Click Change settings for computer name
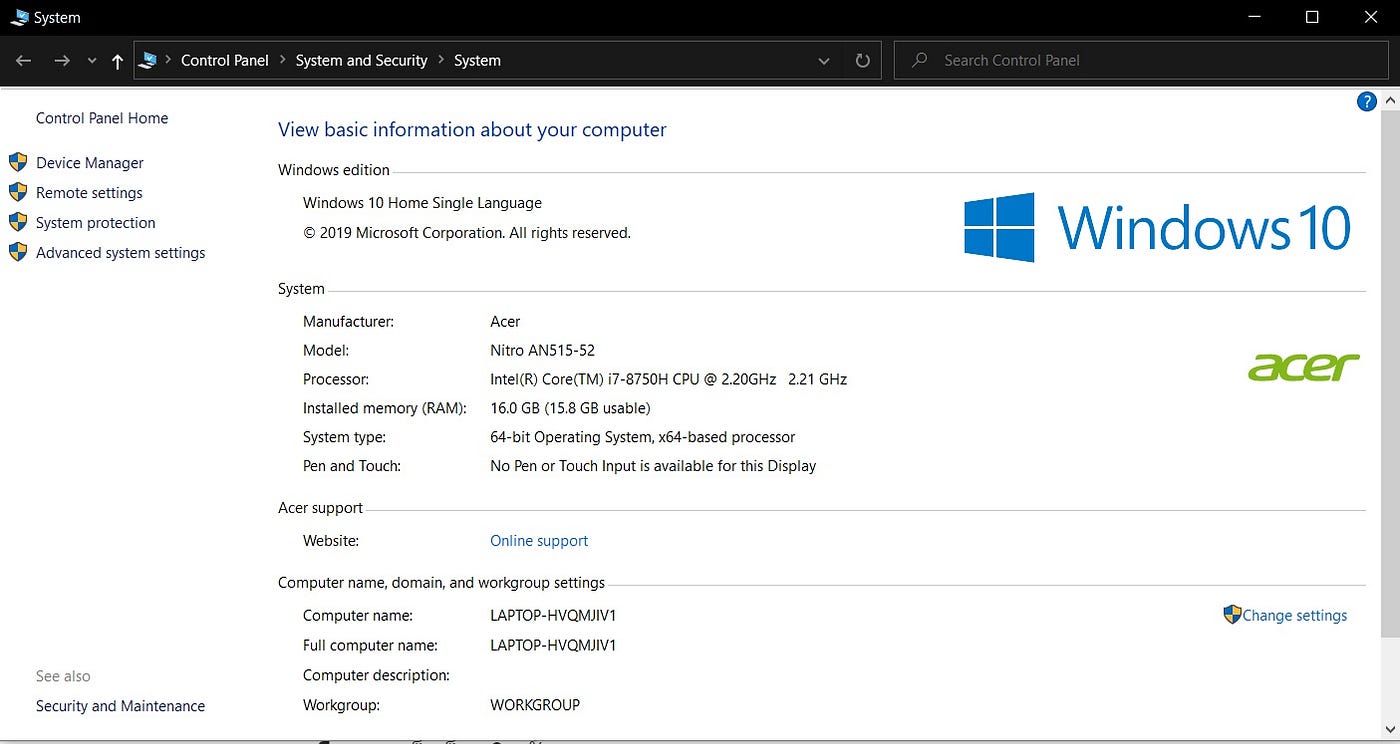Viewport: 1400px width, 744px height. (x=1293, y=614)
